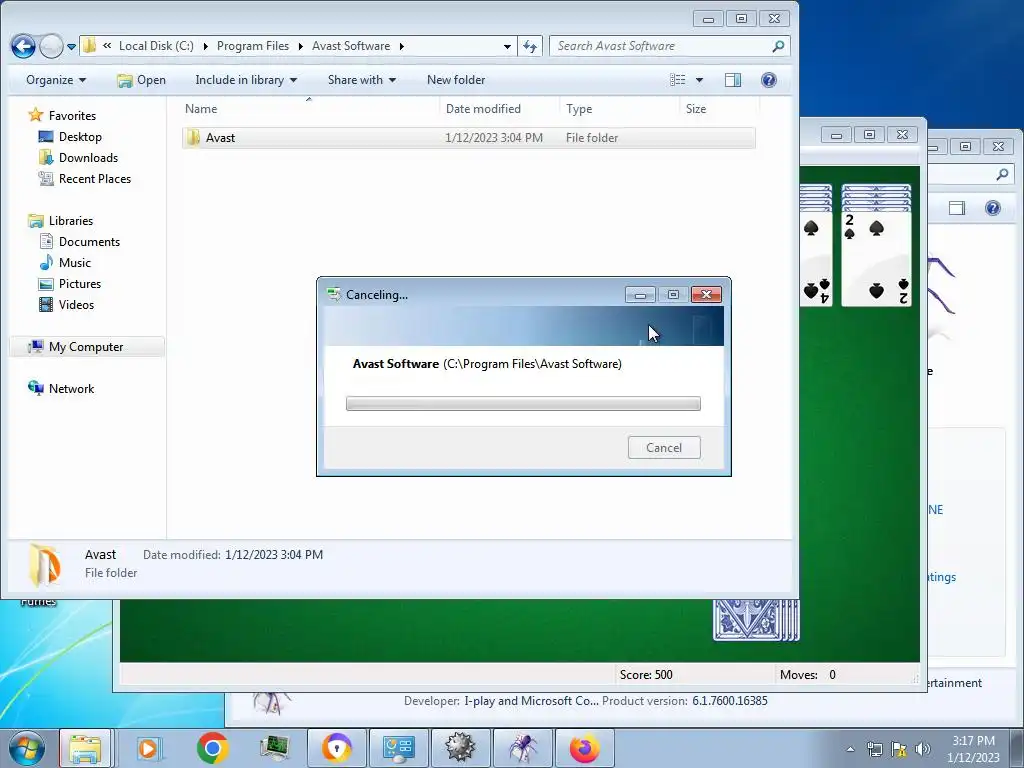Click the search magnifier in the rear window
Image resolution: width=1024 pixels, height=768 pixels.
[x=1002, y=174]
